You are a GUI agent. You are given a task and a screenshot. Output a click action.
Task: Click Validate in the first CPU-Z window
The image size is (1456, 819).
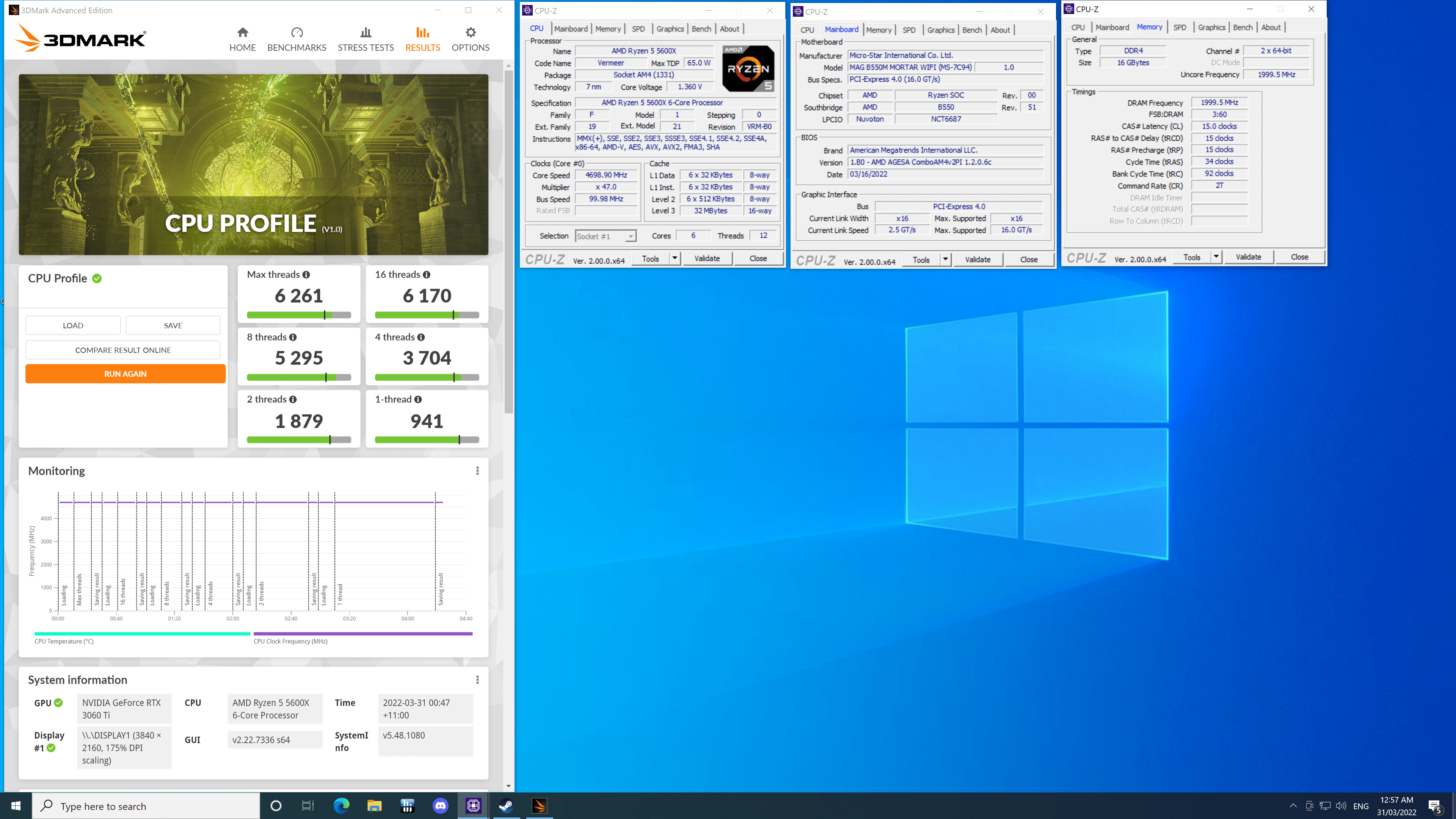tap(707, 258)
